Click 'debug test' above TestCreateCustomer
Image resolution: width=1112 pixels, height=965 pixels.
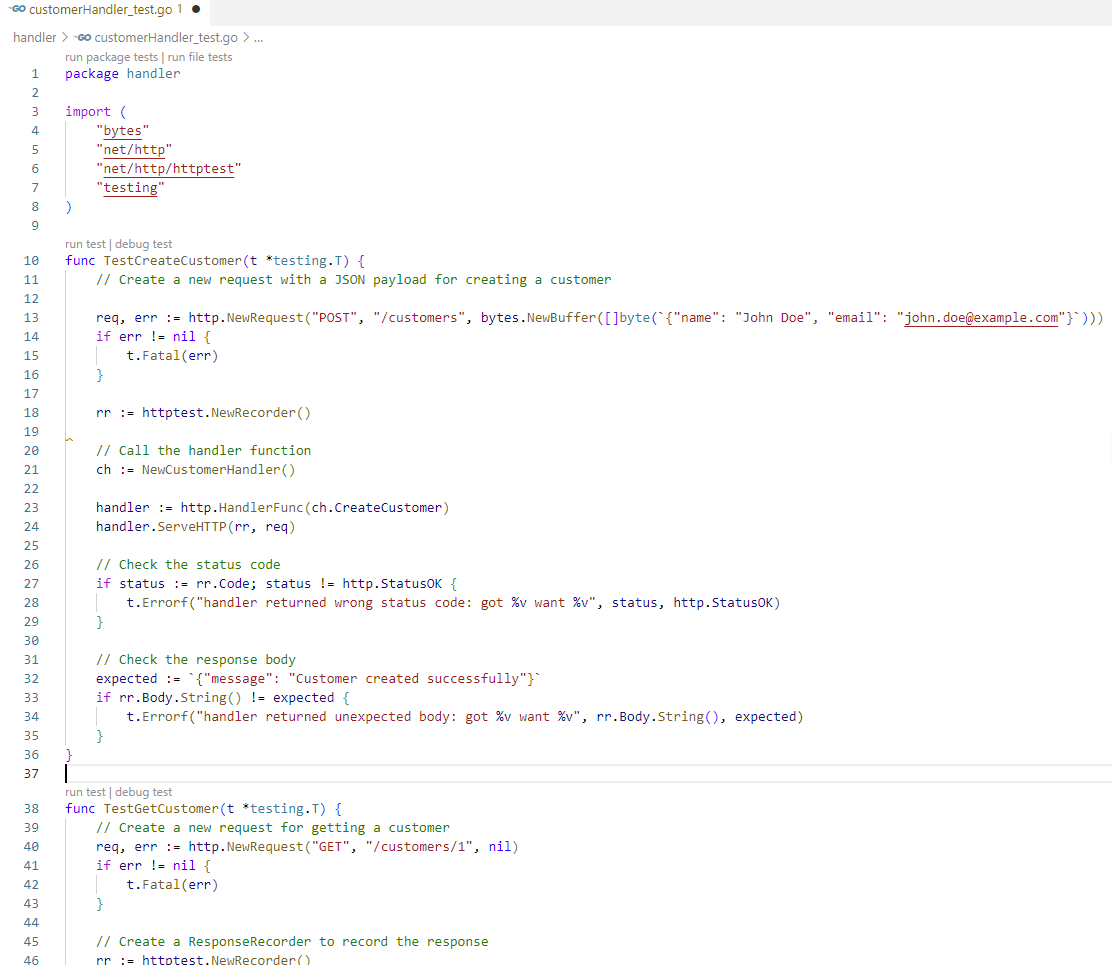[x=143, y=245]
